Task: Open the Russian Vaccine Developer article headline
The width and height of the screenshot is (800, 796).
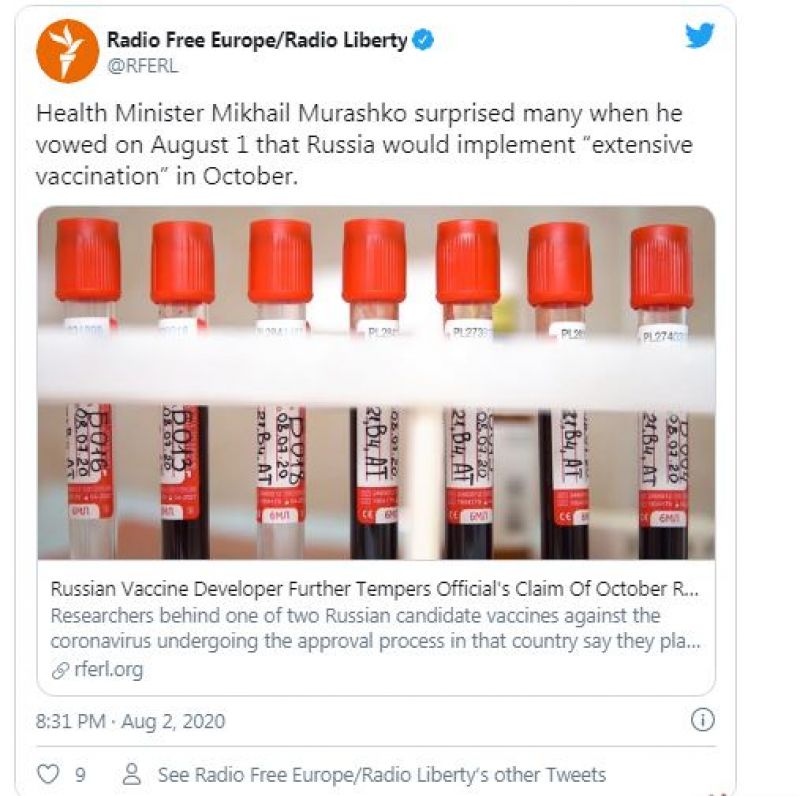Action: pyautogui.click(x=374, y=589)
